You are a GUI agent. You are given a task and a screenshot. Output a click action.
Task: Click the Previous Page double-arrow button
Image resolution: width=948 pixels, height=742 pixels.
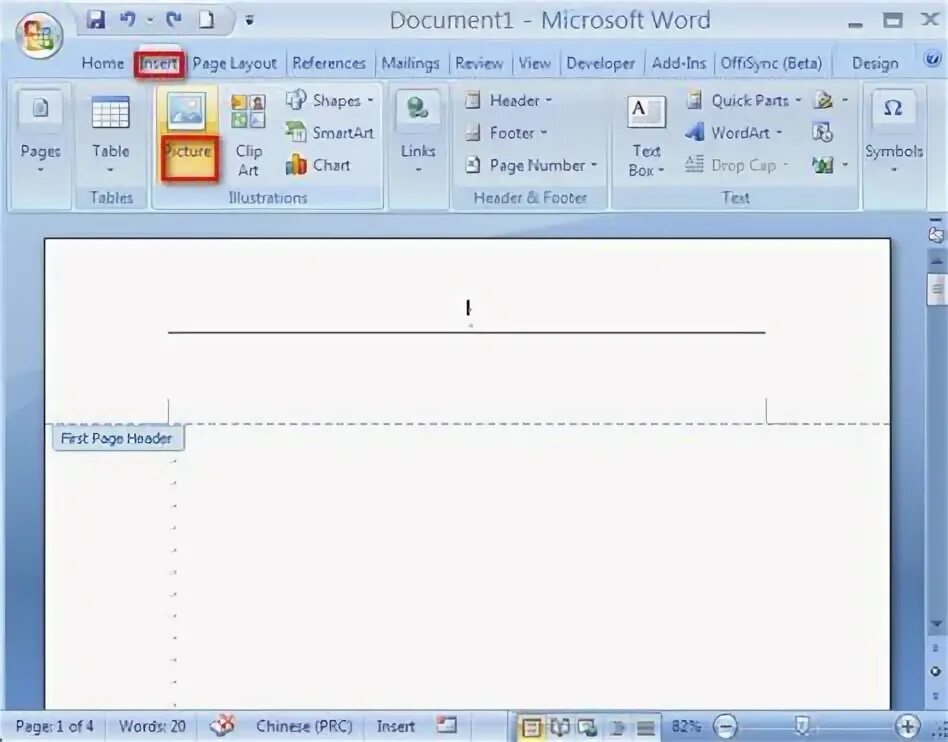tap(936, 648)
